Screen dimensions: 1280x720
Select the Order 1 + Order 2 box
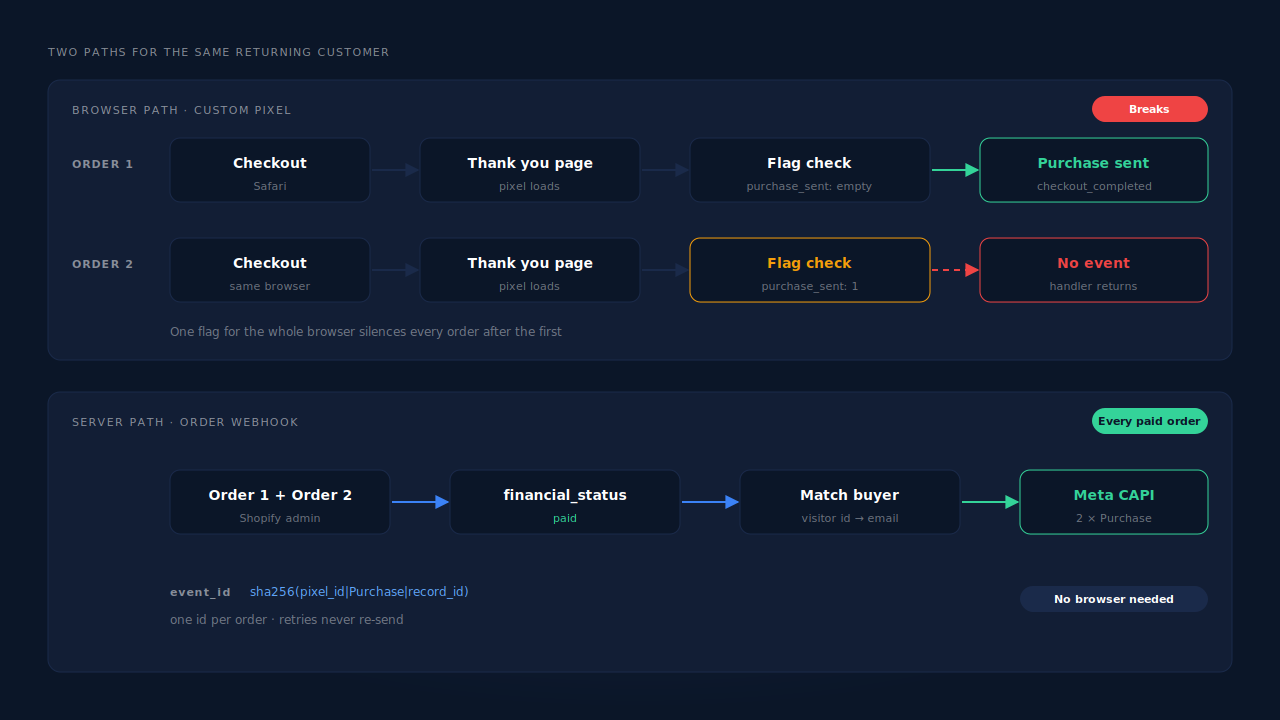point(280,502)
